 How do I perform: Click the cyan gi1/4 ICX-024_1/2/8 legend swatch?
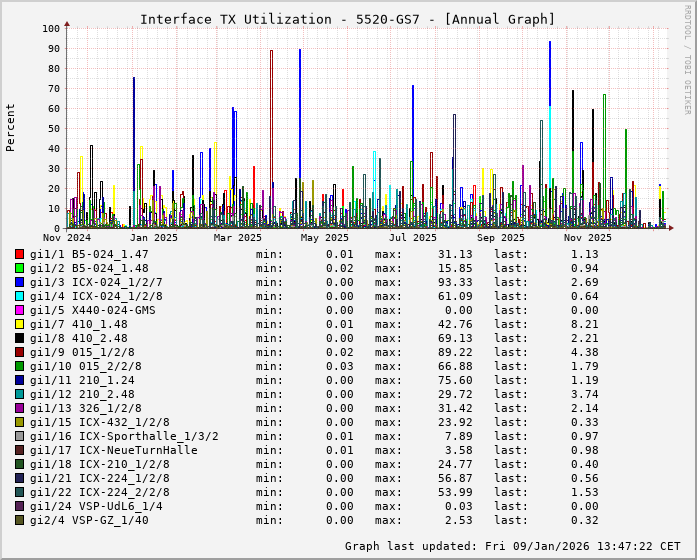(19, 296)
